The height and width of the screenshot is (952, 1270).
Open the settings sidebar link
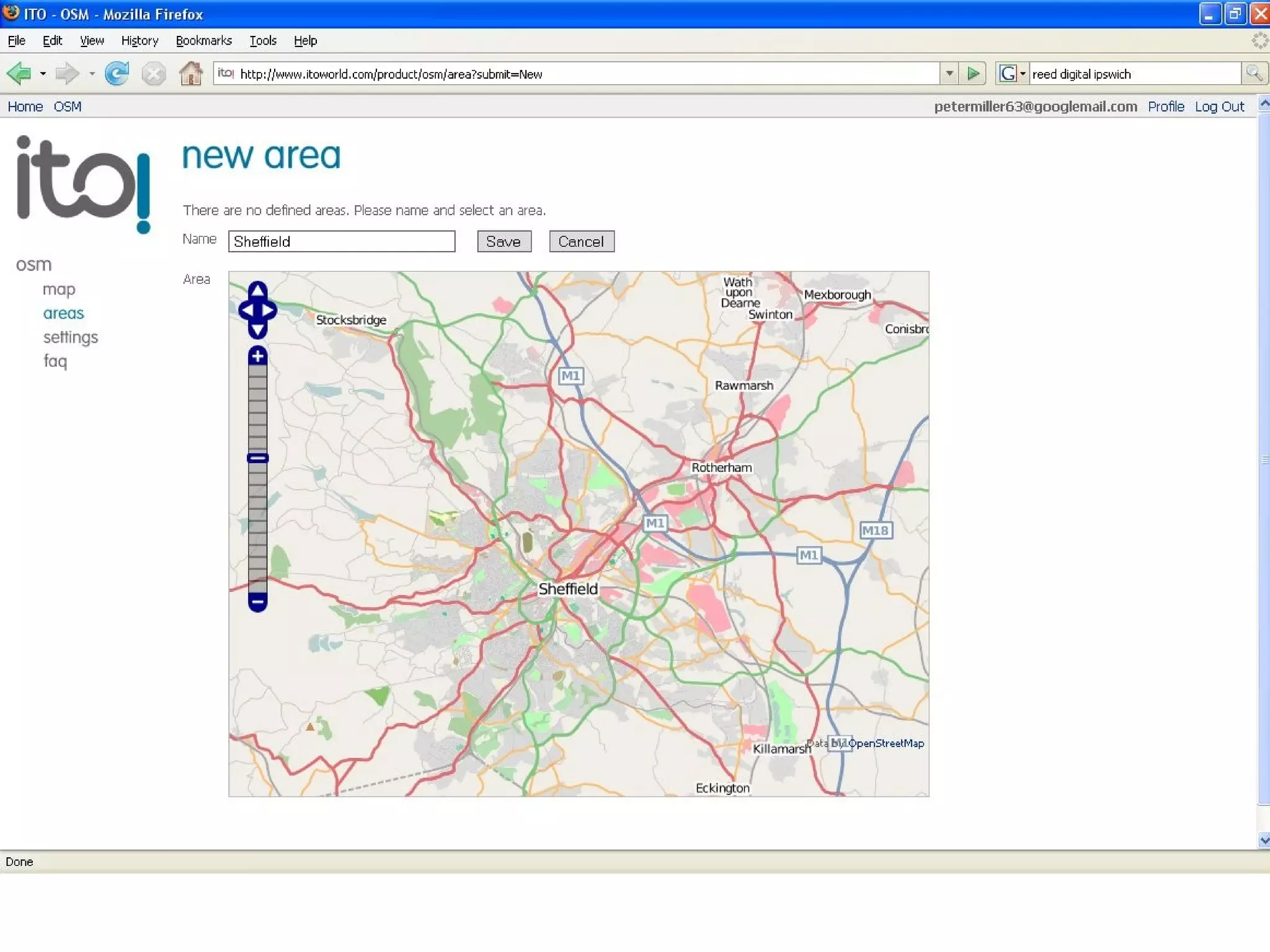(71, 338)
